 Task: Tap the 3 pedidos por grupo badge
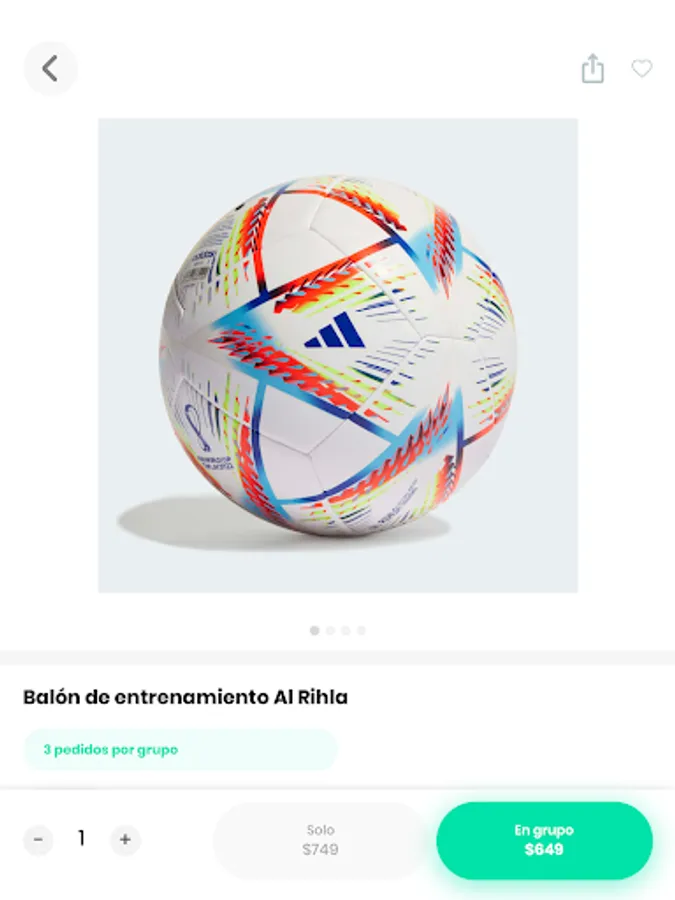(x=180, y=750)
